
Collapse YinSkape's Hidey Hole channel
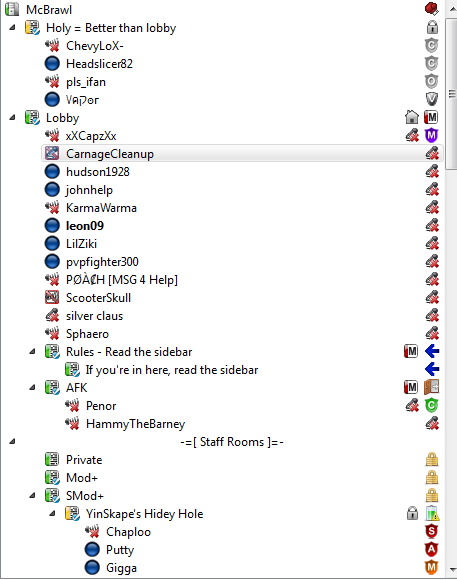pyautogui.click(x=53, y=513)
